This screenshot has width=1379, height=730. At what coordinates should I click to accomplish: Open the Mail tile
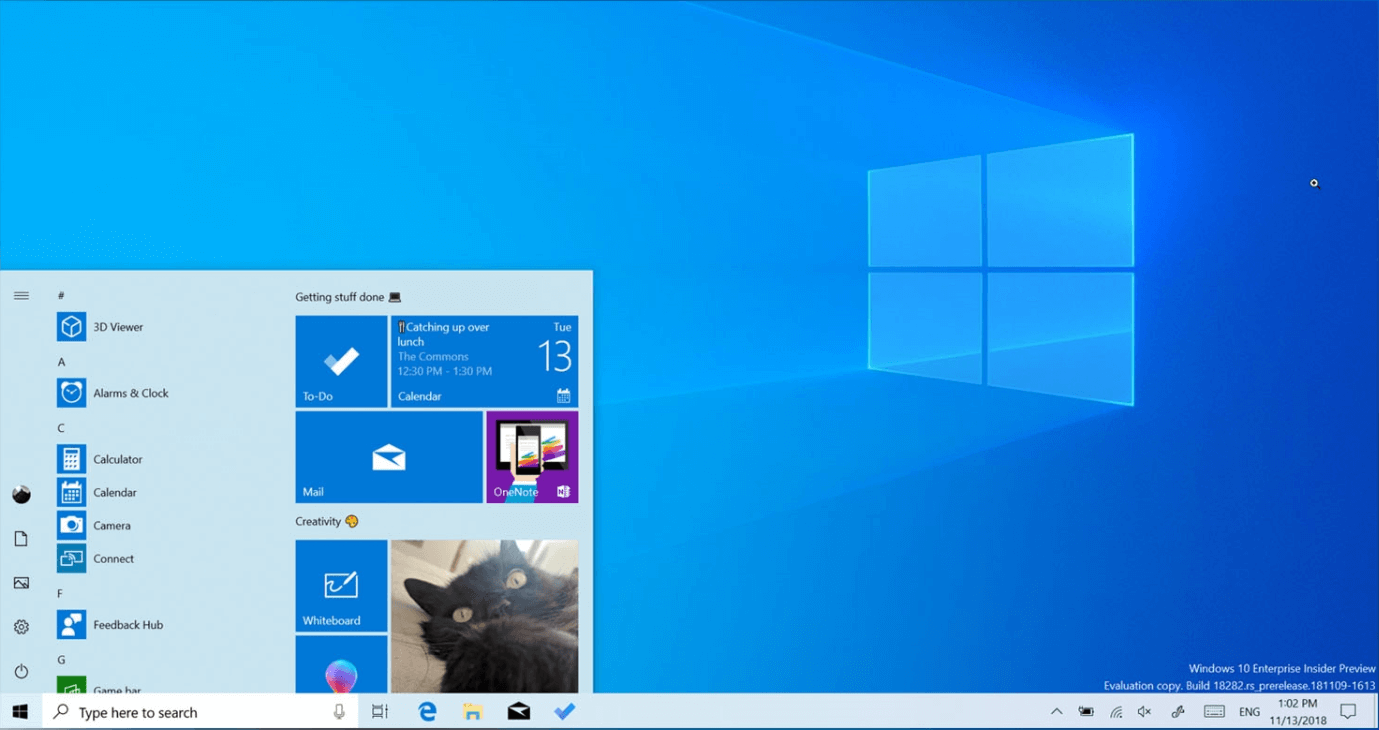coord(389,457)
